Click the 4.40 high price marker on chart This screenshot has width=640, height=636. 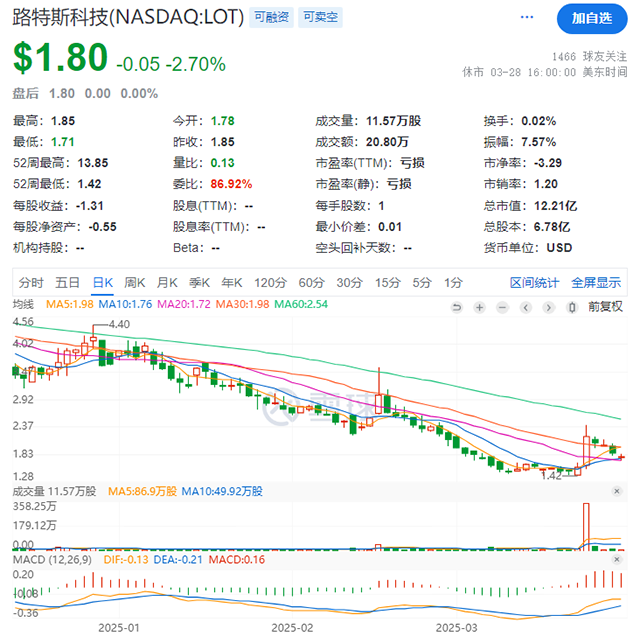click(x=119, y=325)
